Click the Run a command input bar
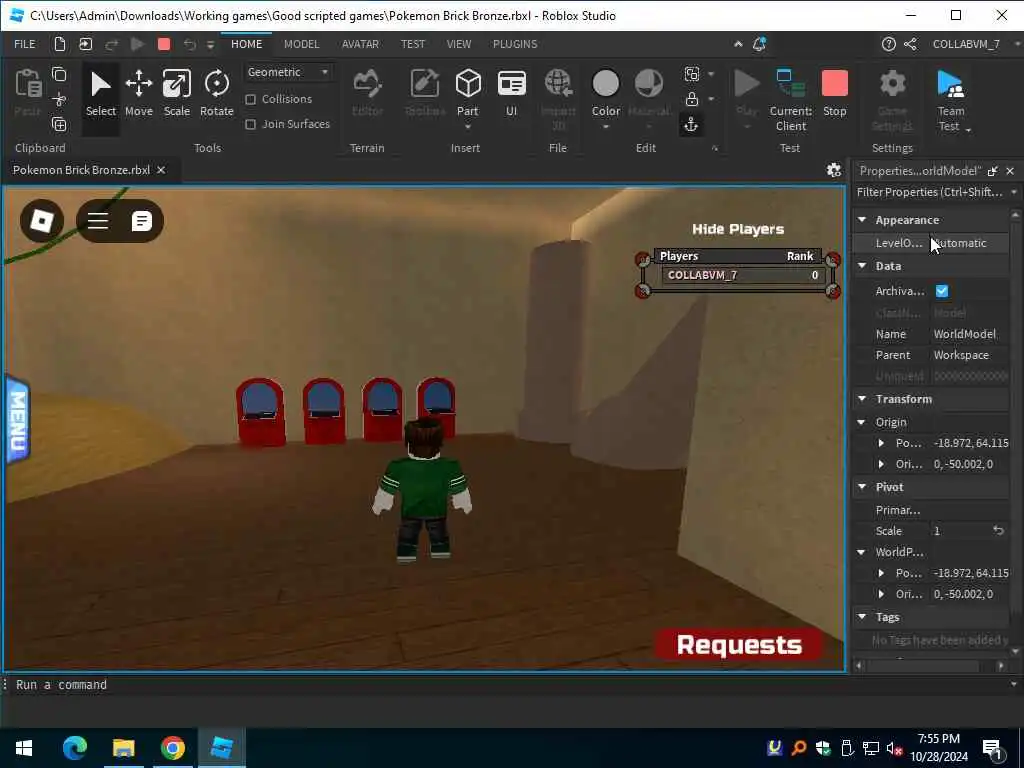Image resolution: width=1024 pixels, height=768 pixels. (509, 684)
